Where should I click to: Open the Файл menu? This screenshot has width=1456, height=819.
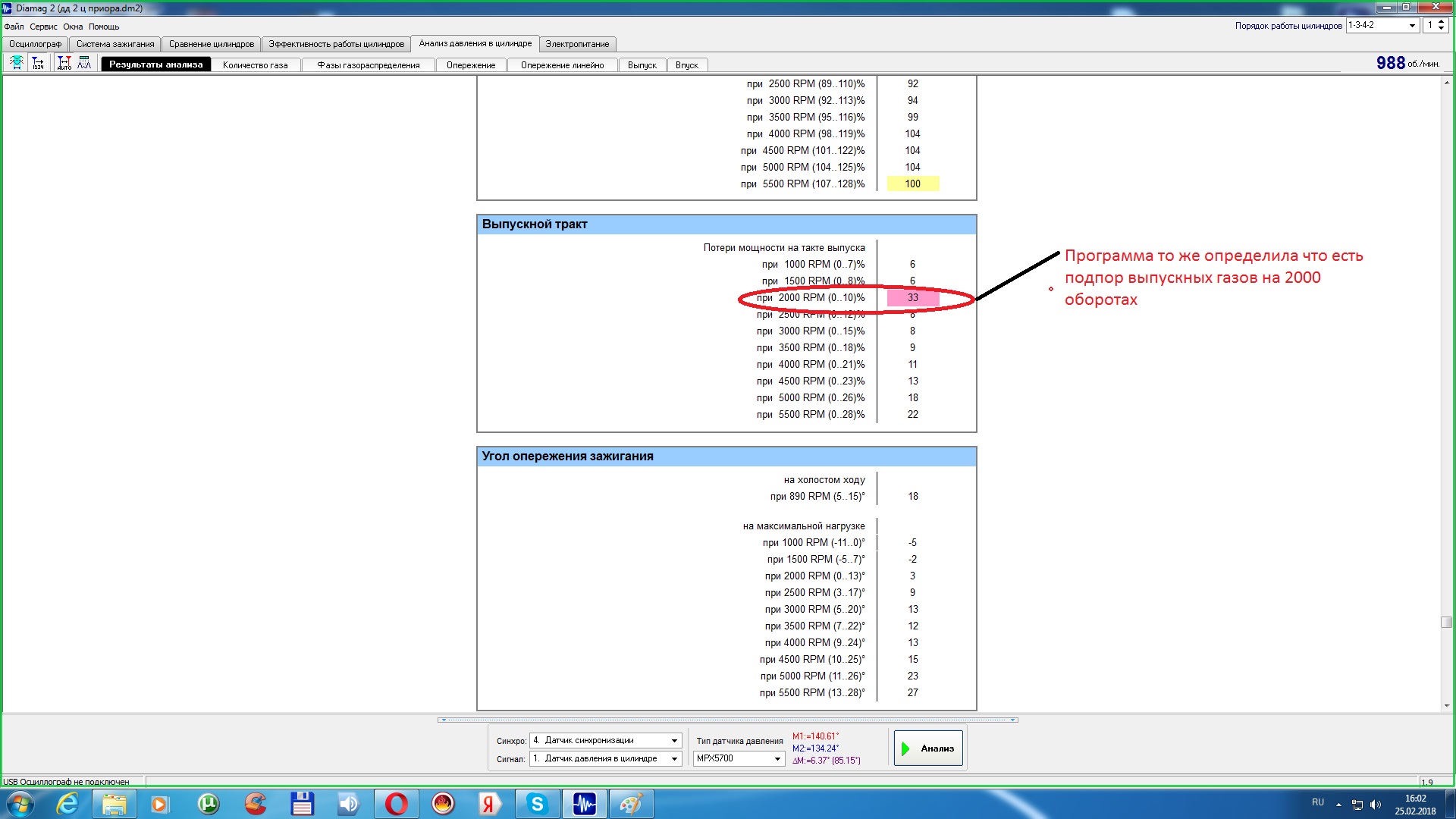[x=14, y=27]
